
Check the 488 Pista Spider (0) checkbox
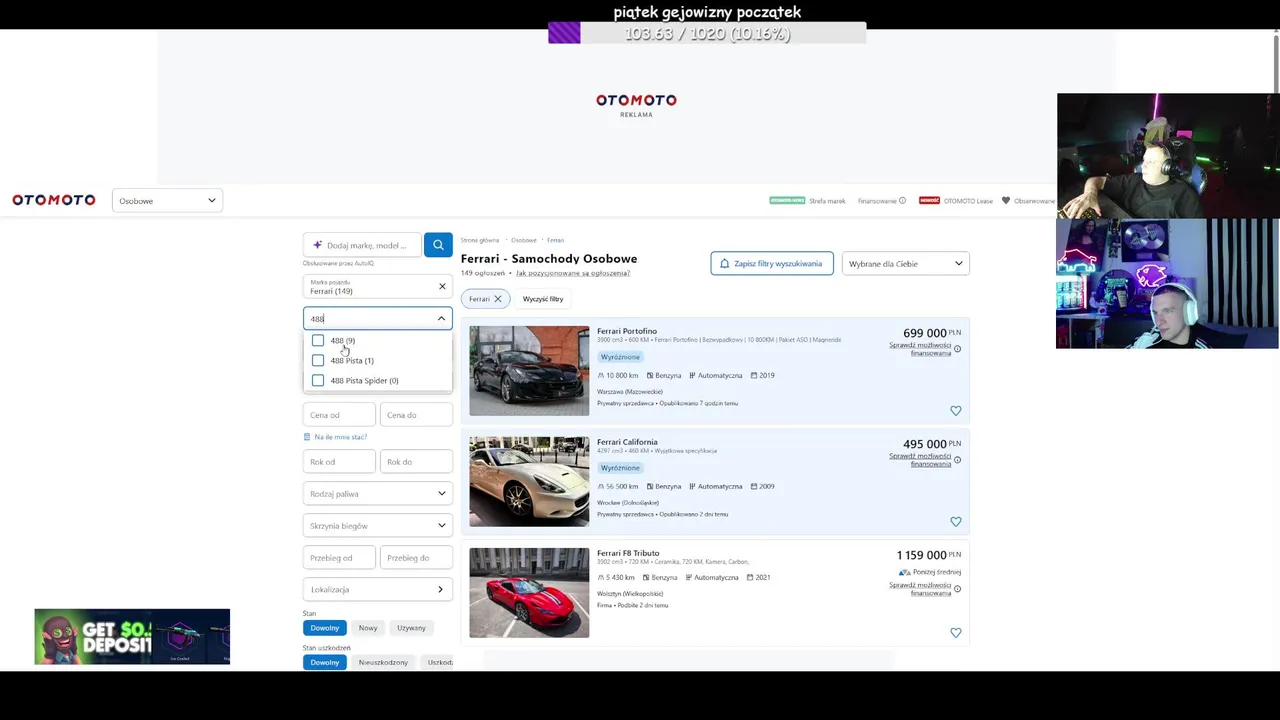click(x=318, y=381)
